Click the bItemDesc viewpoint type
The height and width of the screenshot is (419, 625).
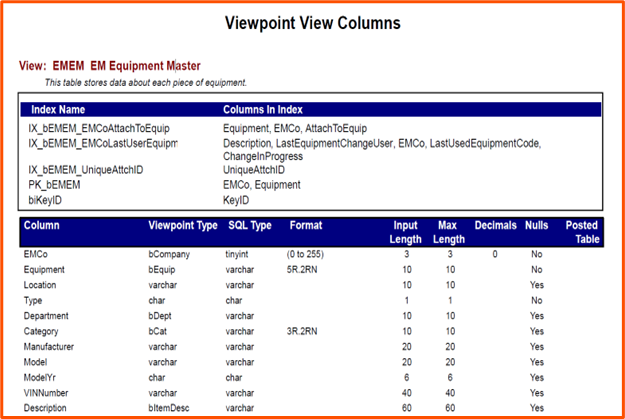(x=169, y=408)
